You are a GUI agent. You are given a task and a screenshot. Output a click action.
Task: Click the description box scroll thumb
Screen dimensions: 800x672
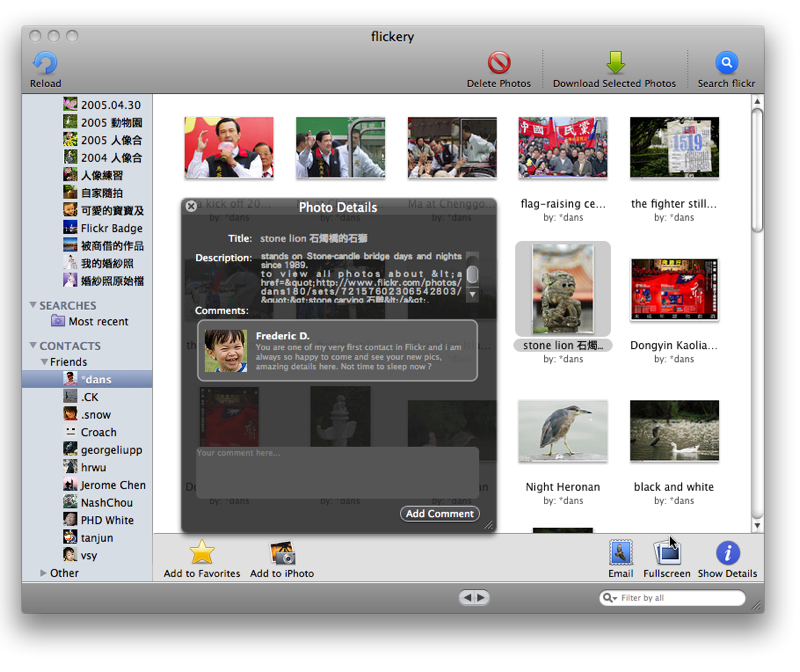click(472, 273)
